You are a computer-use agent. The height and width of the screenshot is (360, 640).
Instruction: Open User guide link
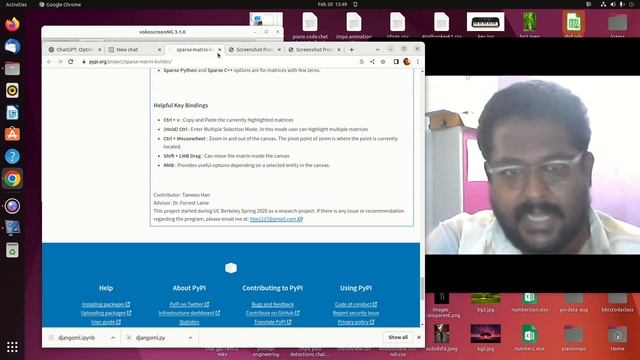click(106, 322)
